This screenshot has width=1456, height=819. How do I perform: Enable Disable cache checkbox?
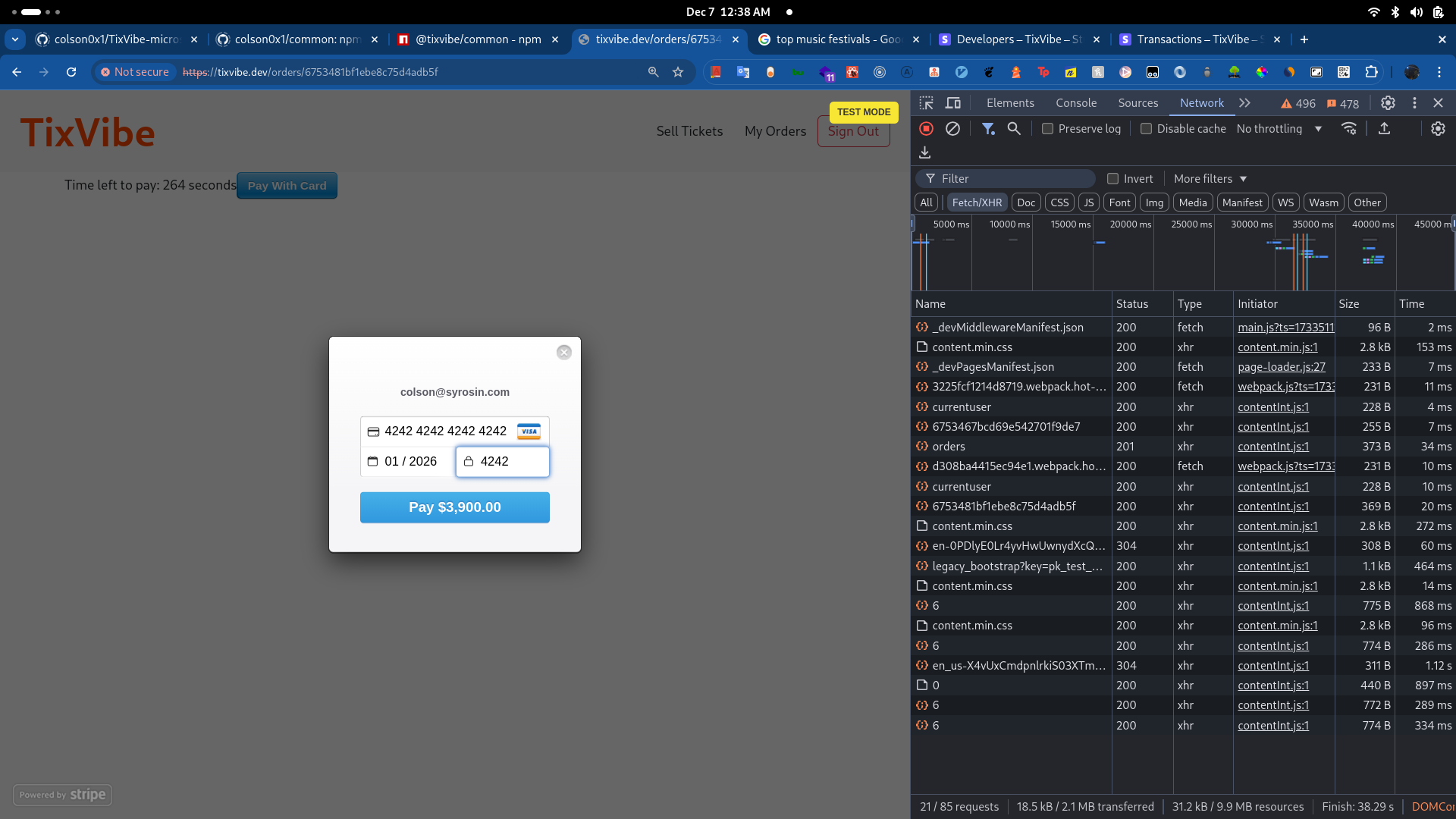pyautogui.click(x=1146, y=129)
